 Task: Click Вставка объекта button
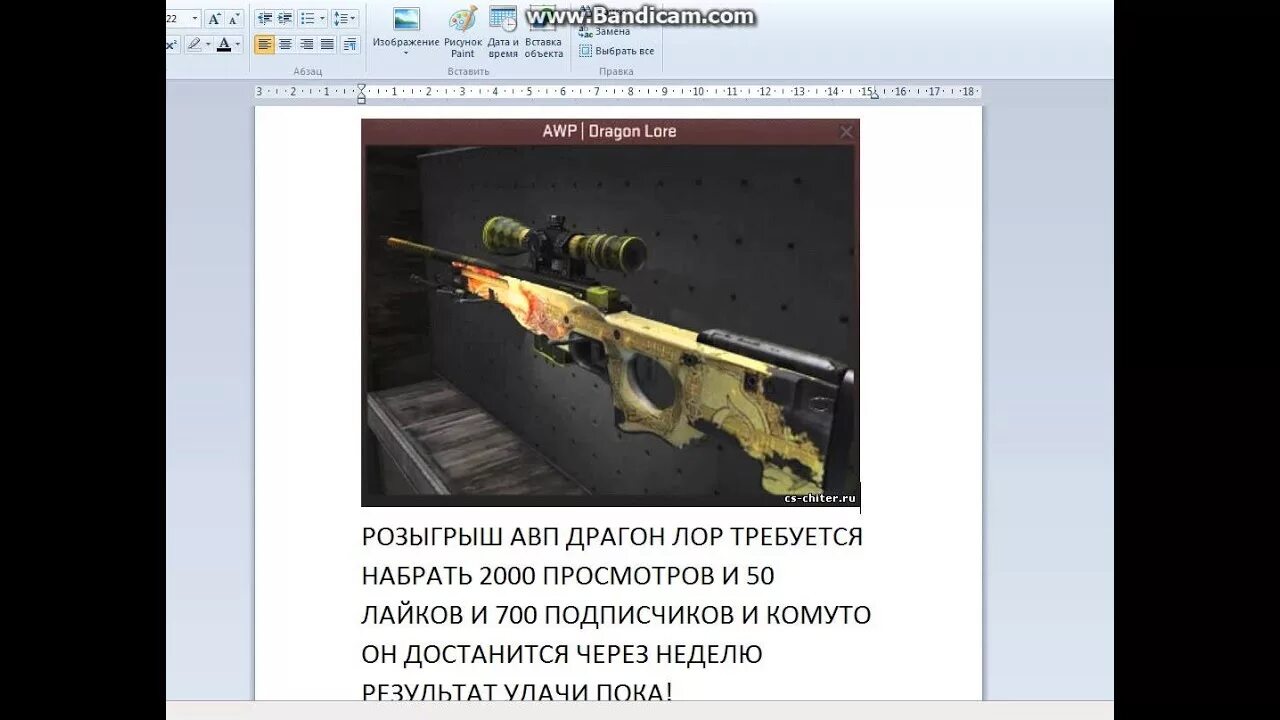point(544,32)
